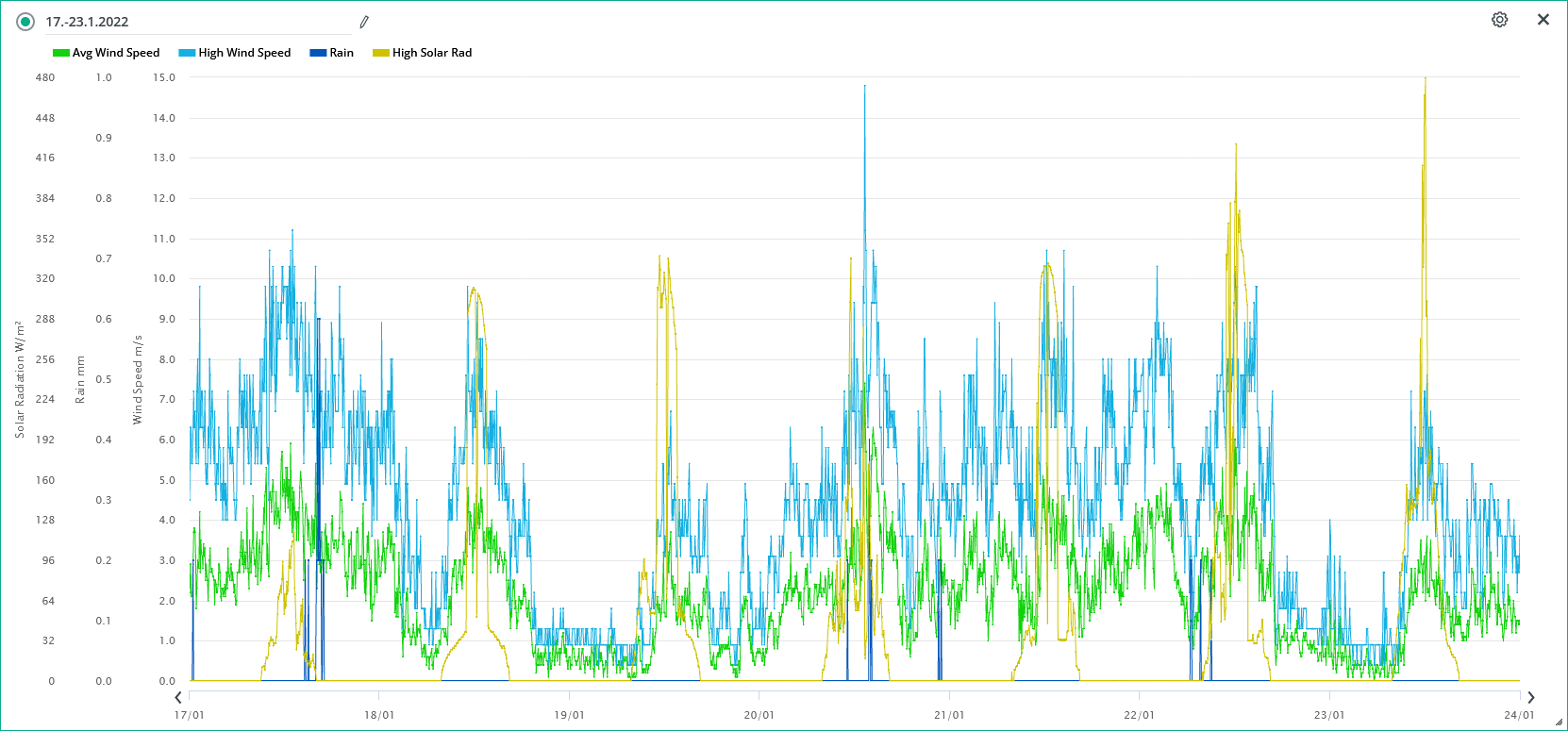The height and width of the screenshot is (731, 1568).
Task: Click the tallest blue wind speed spike
Action: 864,88
